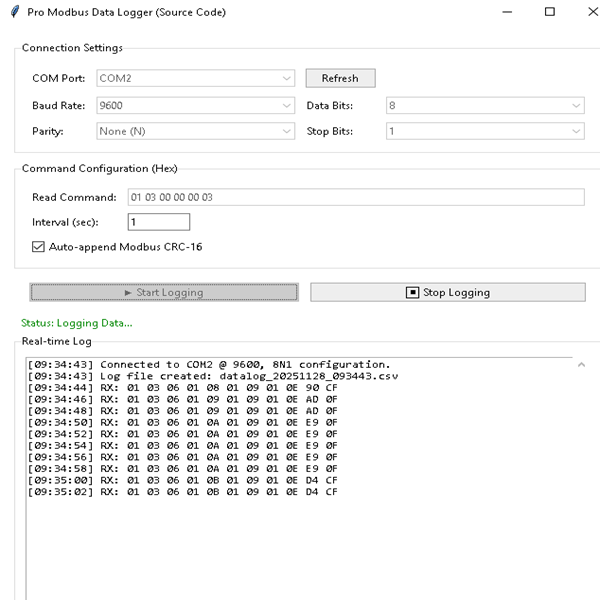Click the 'Status: Logging Data...' text
The width and height of the screenshot is (600, 600).
pos(77,323)
